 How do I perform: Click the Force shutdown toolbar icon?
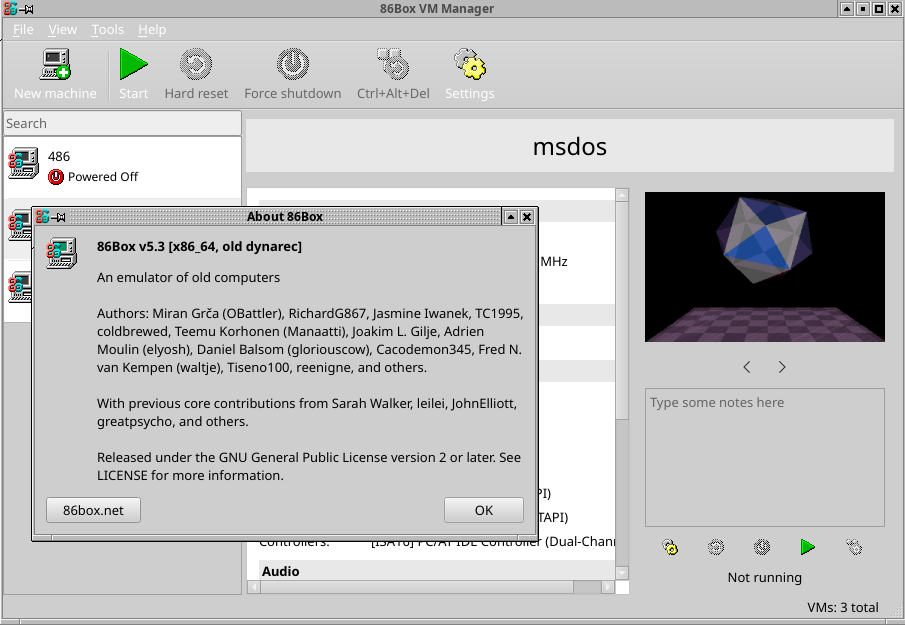point(293,64)
